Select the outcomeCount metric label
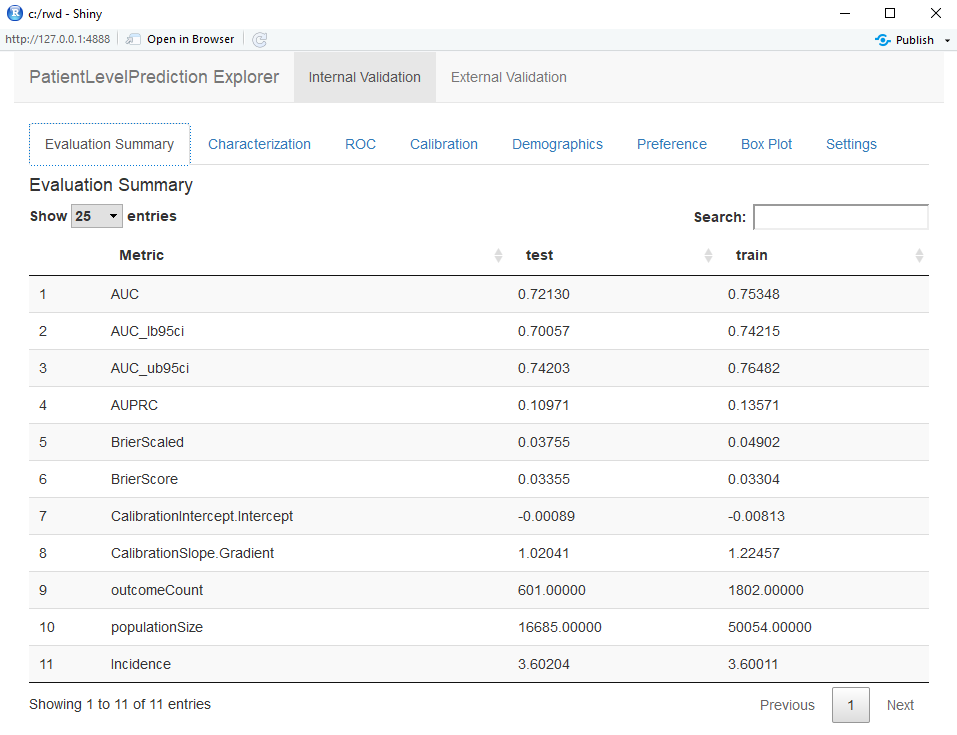 (x=157, y=590)
